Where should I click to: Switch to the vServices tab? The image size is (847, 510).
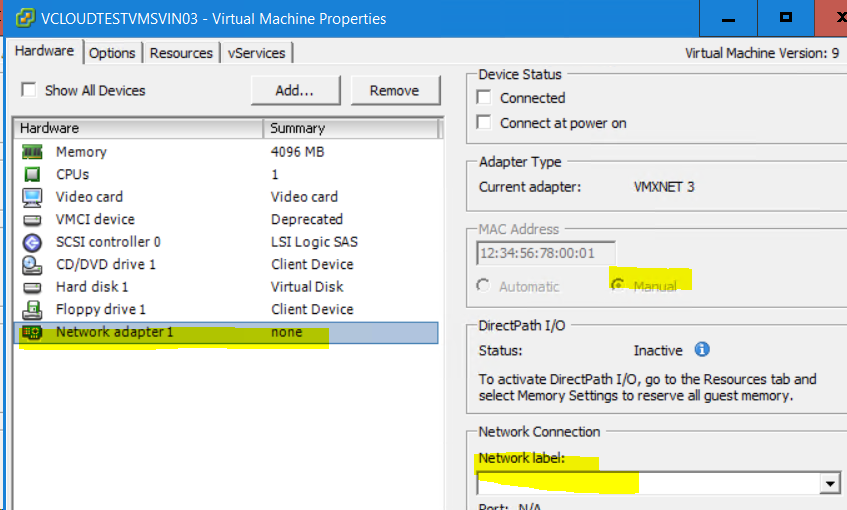pos(256,53)
